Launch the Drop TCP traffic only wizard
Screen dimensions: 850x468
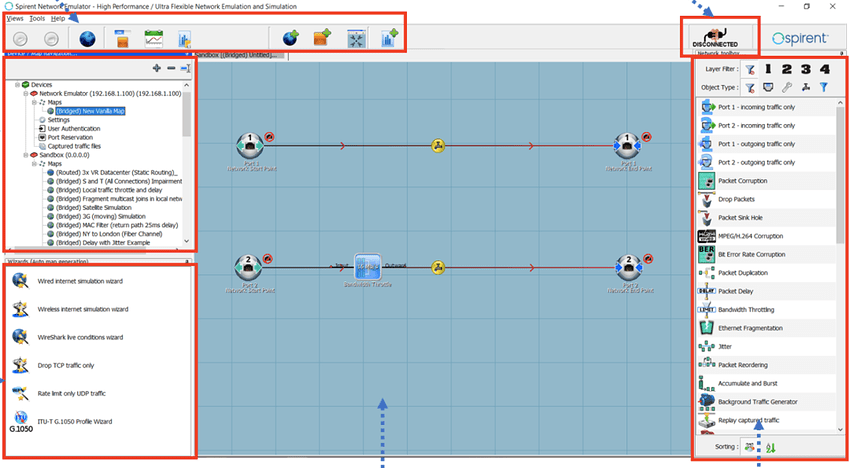tap(66, 366)
